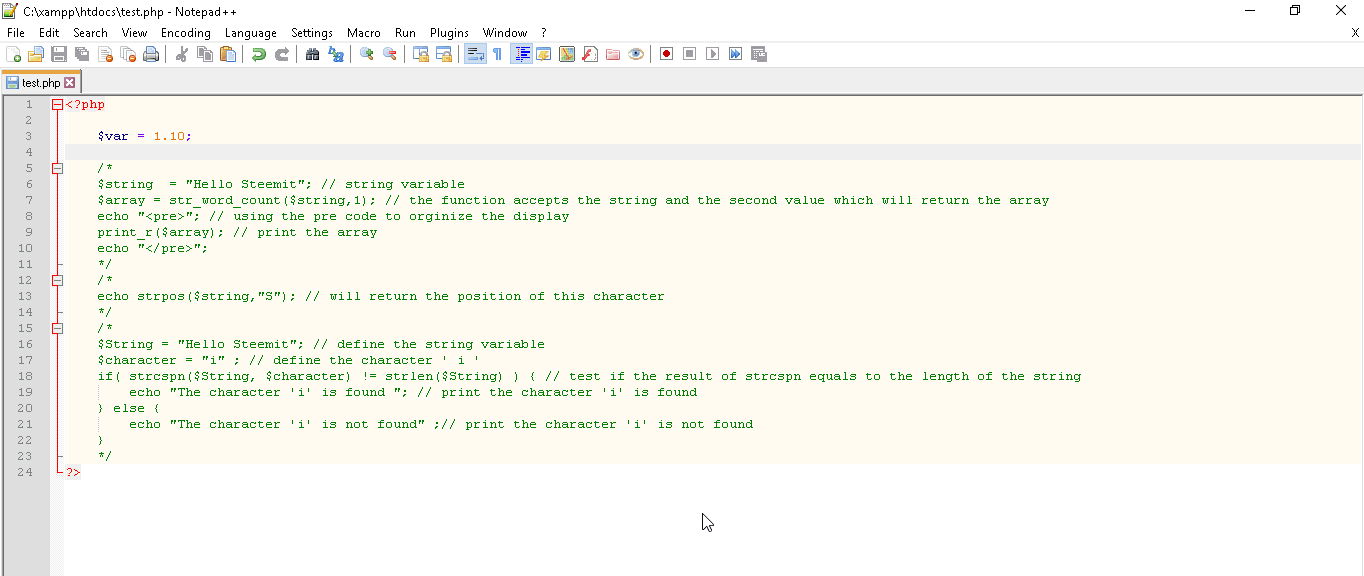Image resolution: width=1364 pixels, height=576 pixels.
Task: Save the current file with the floppy icon
Action: click(59, 54)
